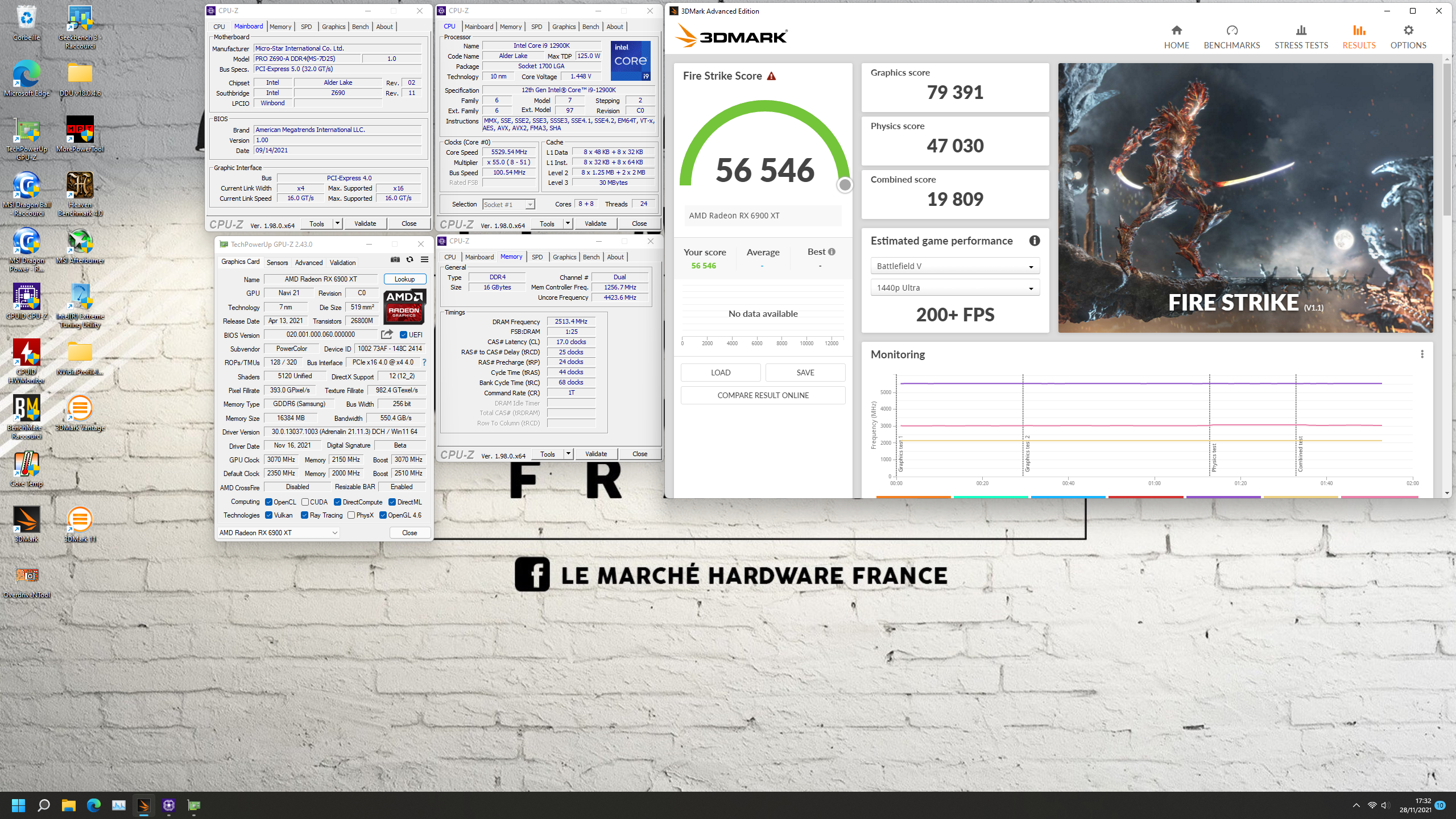Open the Heaven Benchmark 4.0 desktop icon
Image resolution: width=1456 pixels, height=819 pixels.
pos(80,194)
